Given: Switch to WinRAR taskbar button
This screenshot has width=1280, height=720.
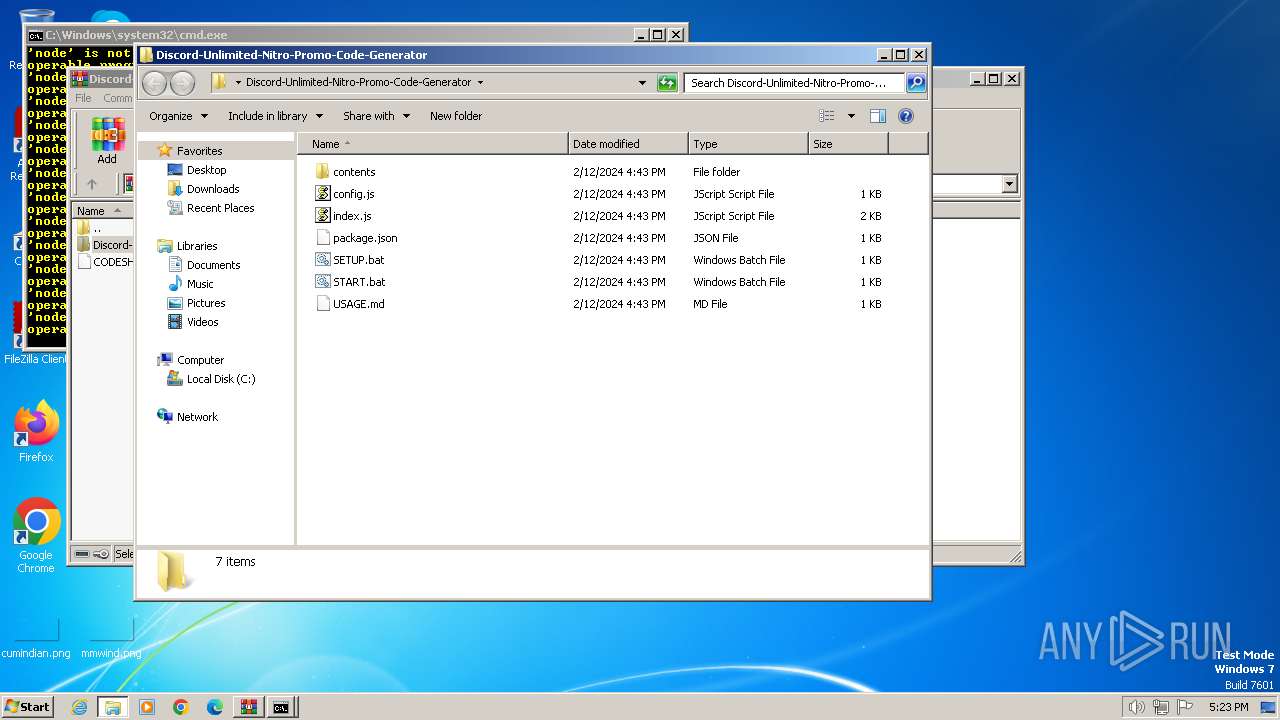Looking at the screenshot, I should (248, 707).
